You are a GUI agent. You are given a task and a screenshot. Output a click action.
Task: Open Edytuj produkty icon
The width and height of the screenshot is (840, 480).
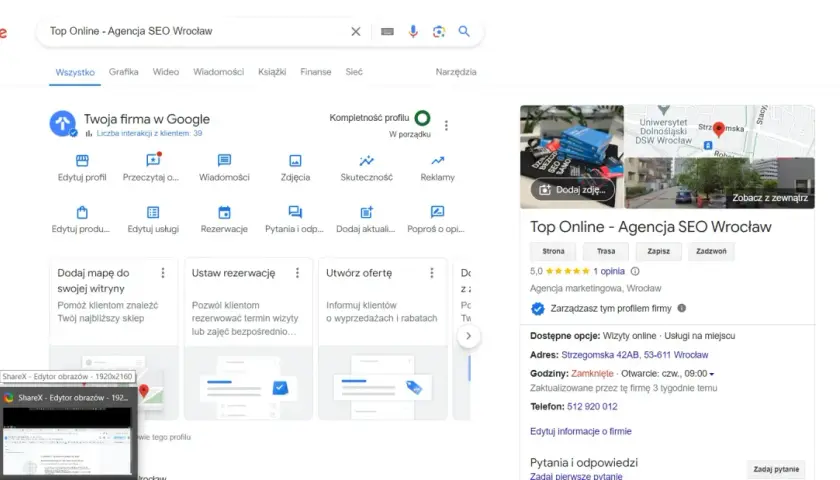point(82,212)
